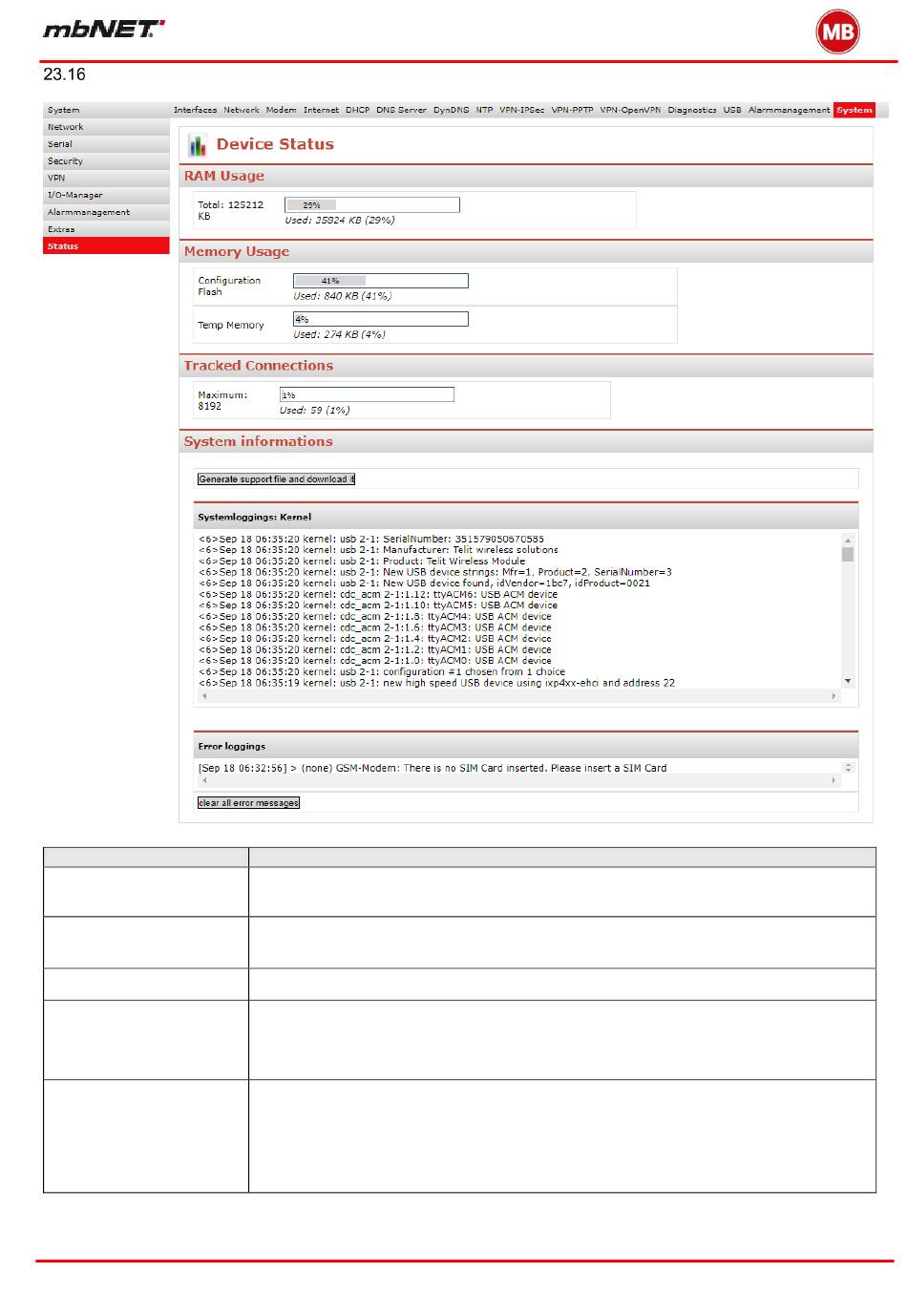907x1316 pixels.
Task: Click kernel log vertical scrollbar up arrow
Action: coord(848,540)
